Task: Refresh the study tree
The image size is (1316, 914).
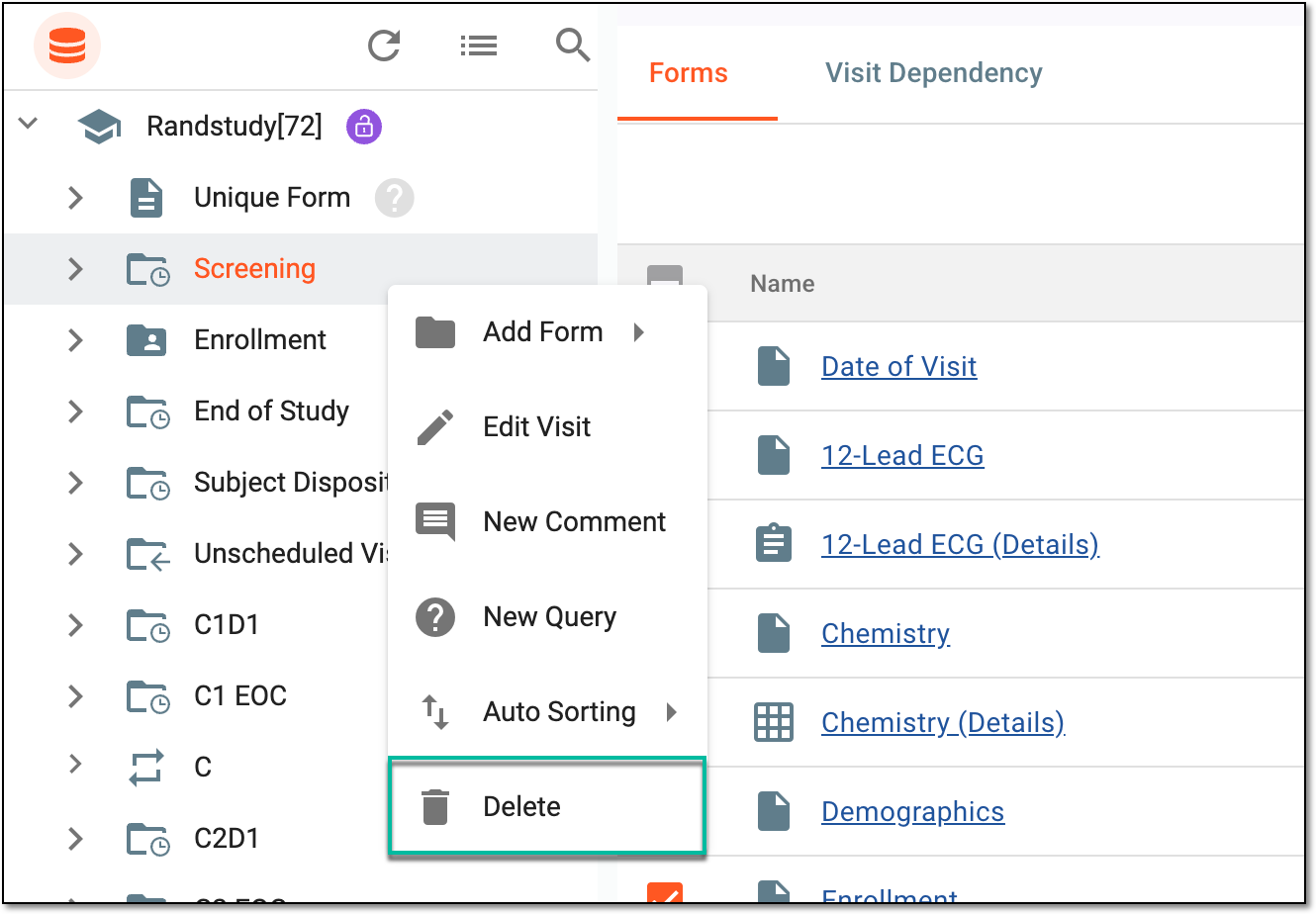Action: (x=384, y=46)
